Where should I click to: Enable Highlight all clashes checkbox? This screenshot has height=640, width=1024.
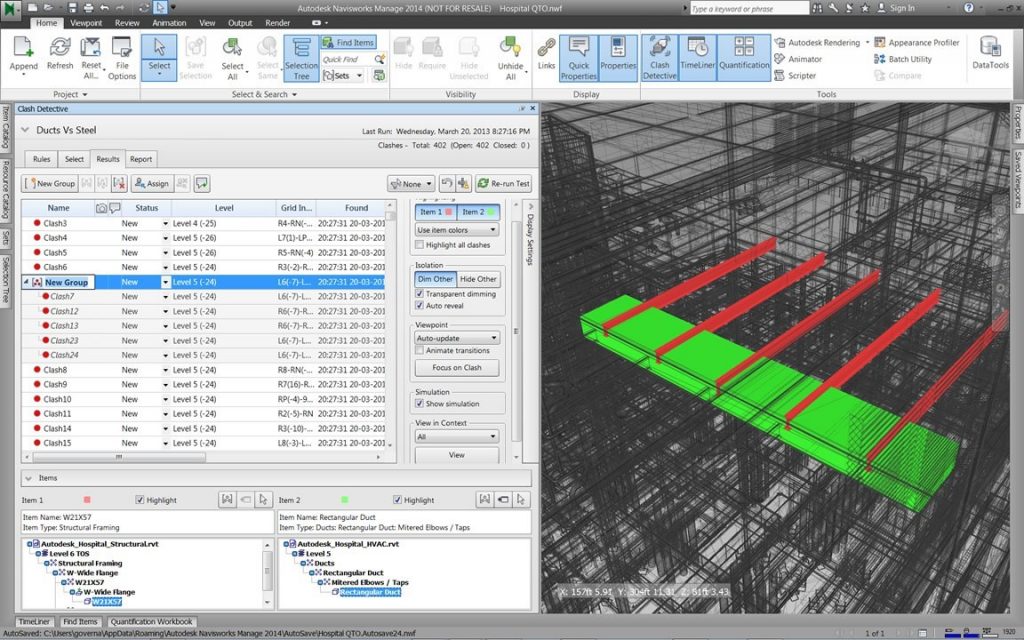click(419, 245)
